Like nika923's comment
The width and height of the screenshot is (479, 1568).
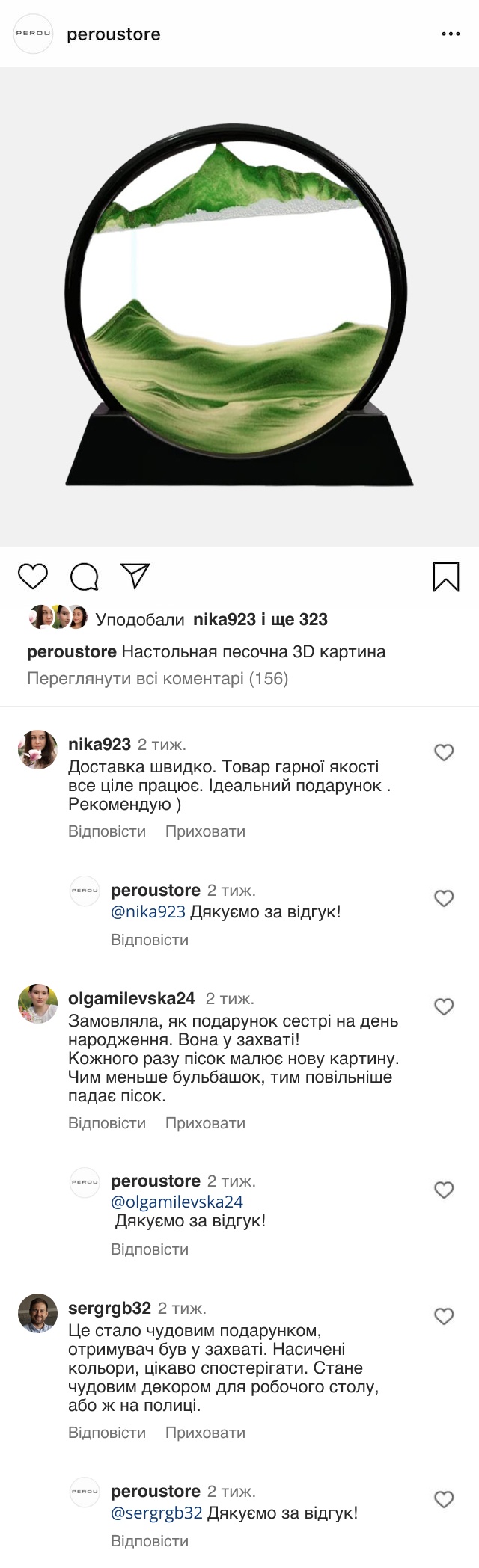(444, 753)
